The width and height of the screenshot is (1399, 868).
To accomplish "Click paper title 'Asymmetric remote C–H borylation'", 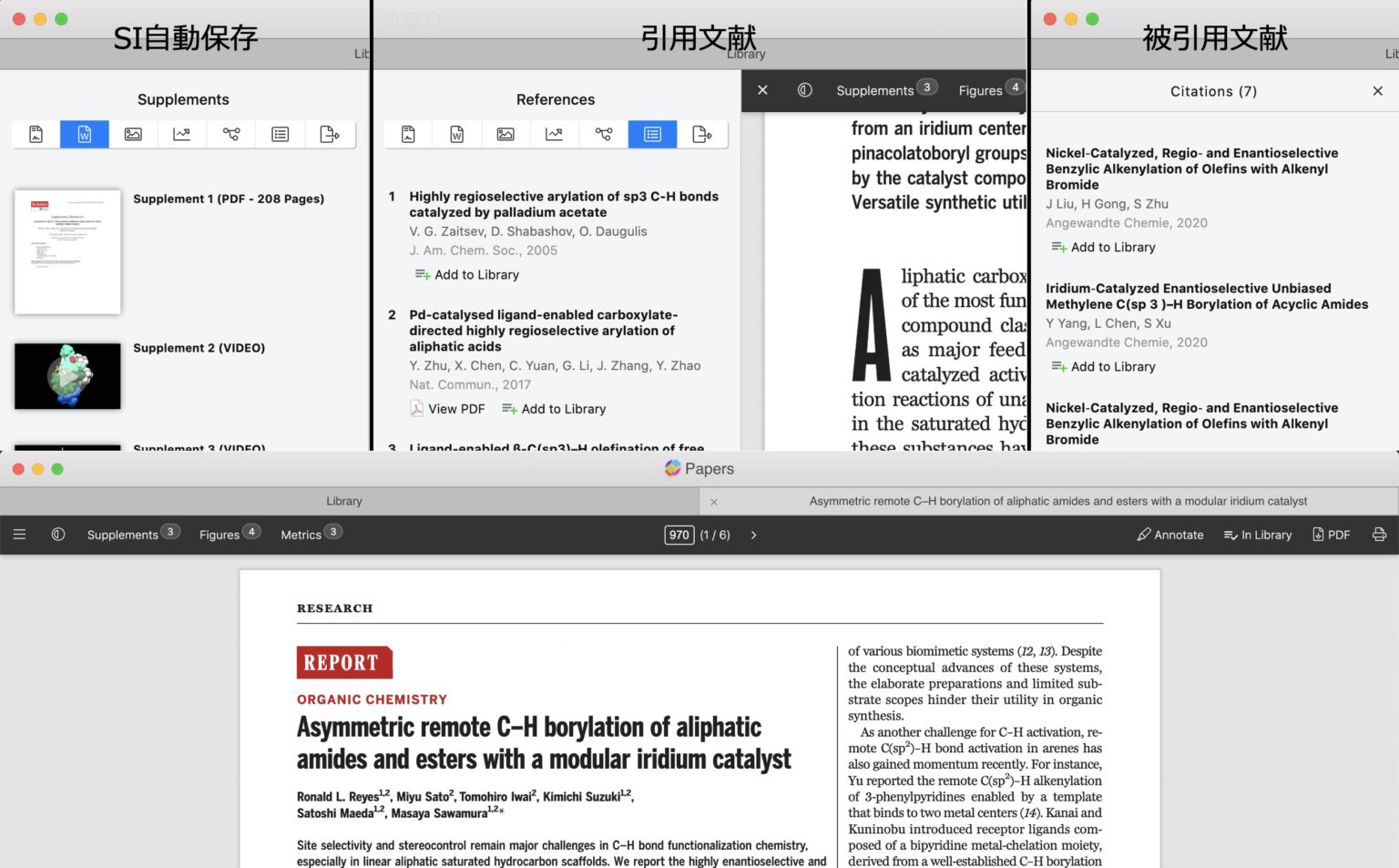I will (544, 743).
